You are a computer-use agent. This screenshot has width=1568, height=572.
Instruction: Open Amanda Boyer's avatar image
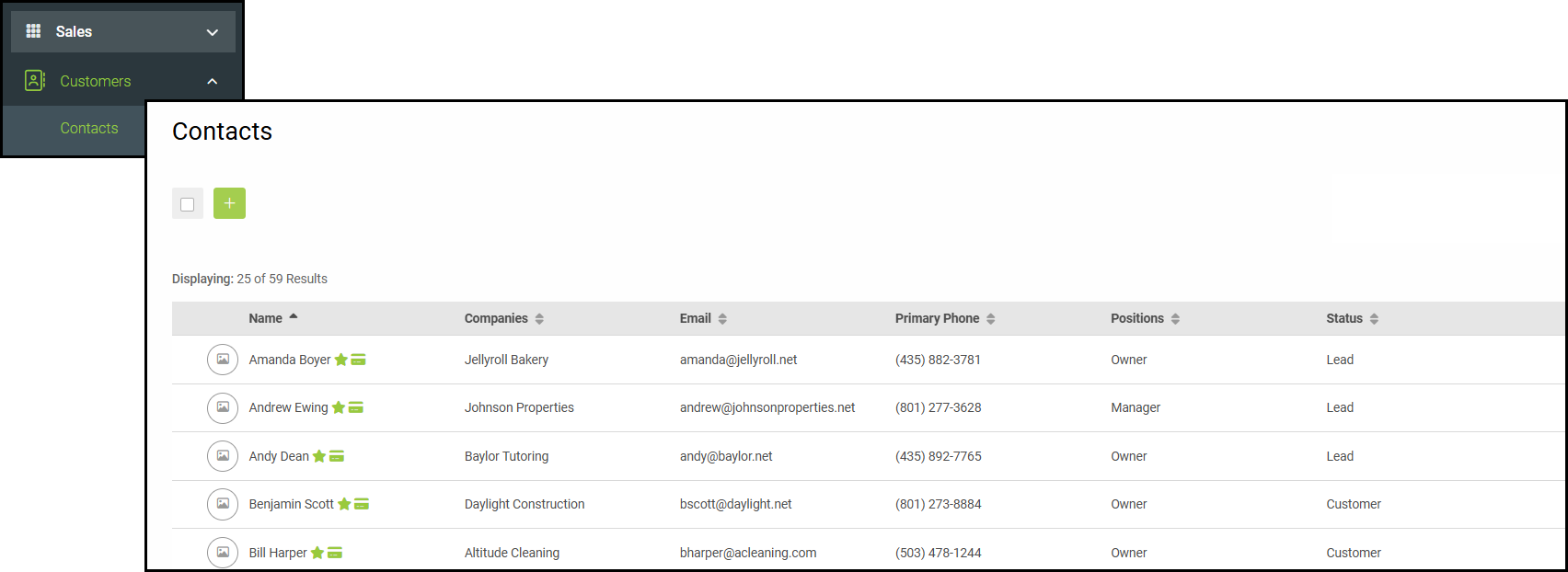click(223, 360)
